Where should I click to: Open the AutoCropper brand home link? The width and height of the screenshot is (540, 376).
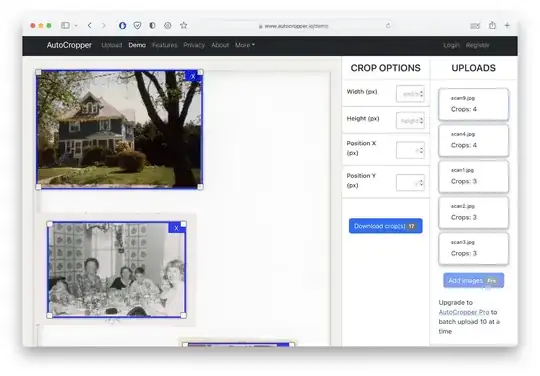point(69,45)
